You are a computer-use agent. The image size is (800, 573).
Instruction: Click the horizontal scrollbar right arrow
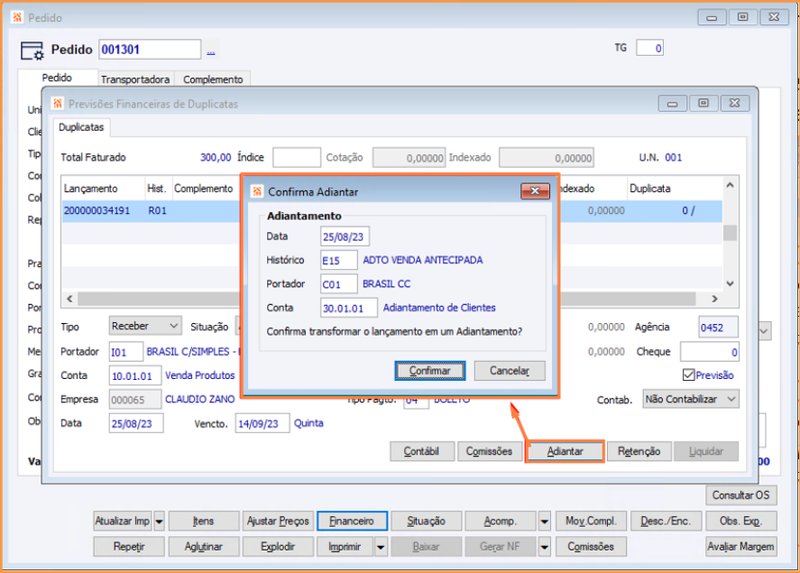(x=715, y=298)
